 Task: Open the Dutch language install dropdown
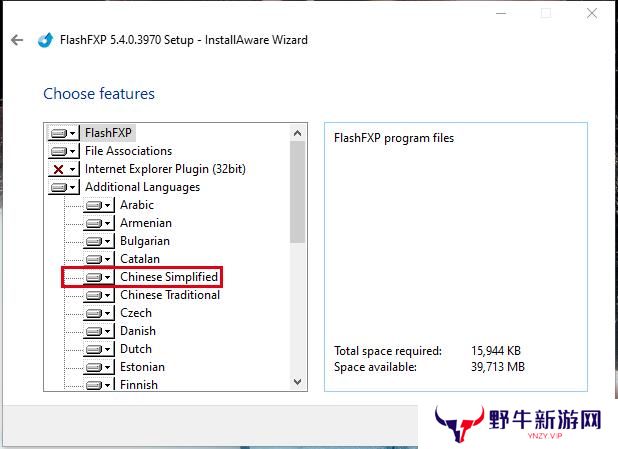tap(99, 349)
